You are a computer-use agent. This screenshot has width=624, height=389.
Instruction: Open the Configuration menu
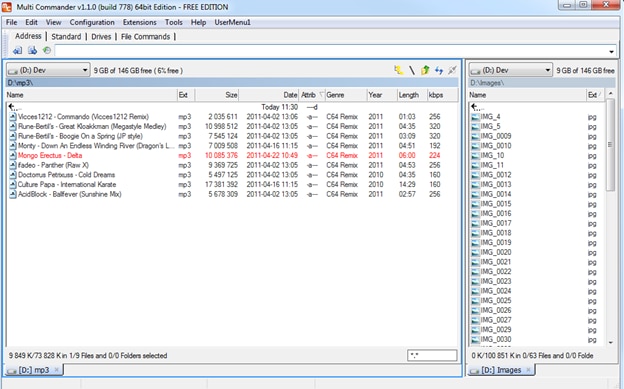pos(92,22)
